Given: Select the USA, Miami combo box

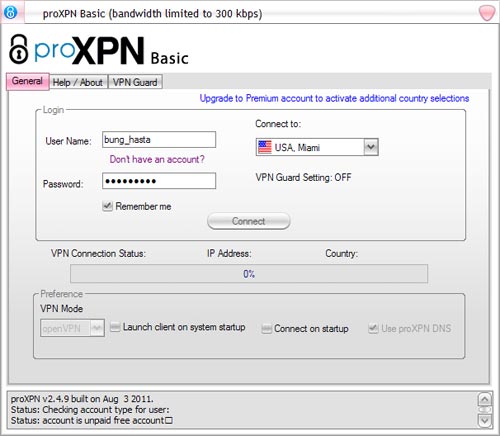Looking at the screenshot, I should (317, 147).
